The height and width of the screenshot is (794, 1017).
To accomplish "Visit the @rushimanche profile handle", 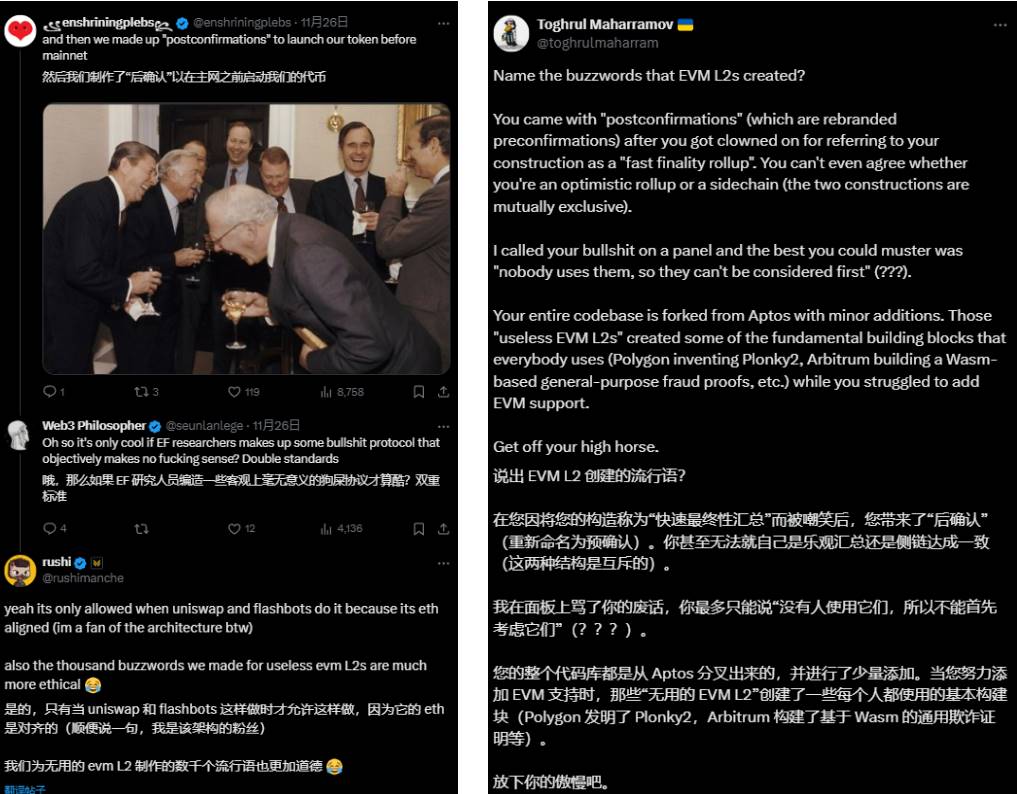I will point(83,578).
